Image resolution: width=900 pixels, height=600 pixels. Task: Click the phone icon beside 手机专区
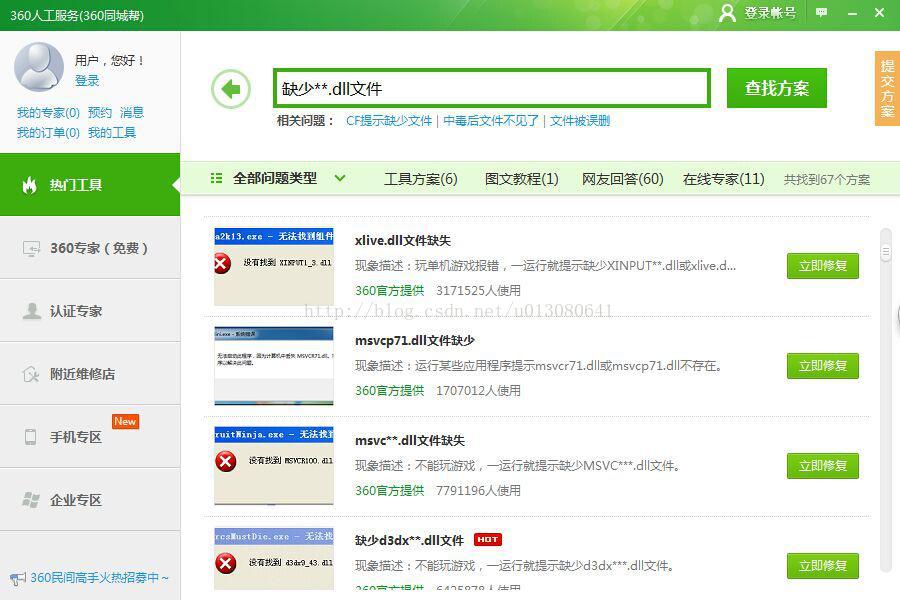pos(30,437)
